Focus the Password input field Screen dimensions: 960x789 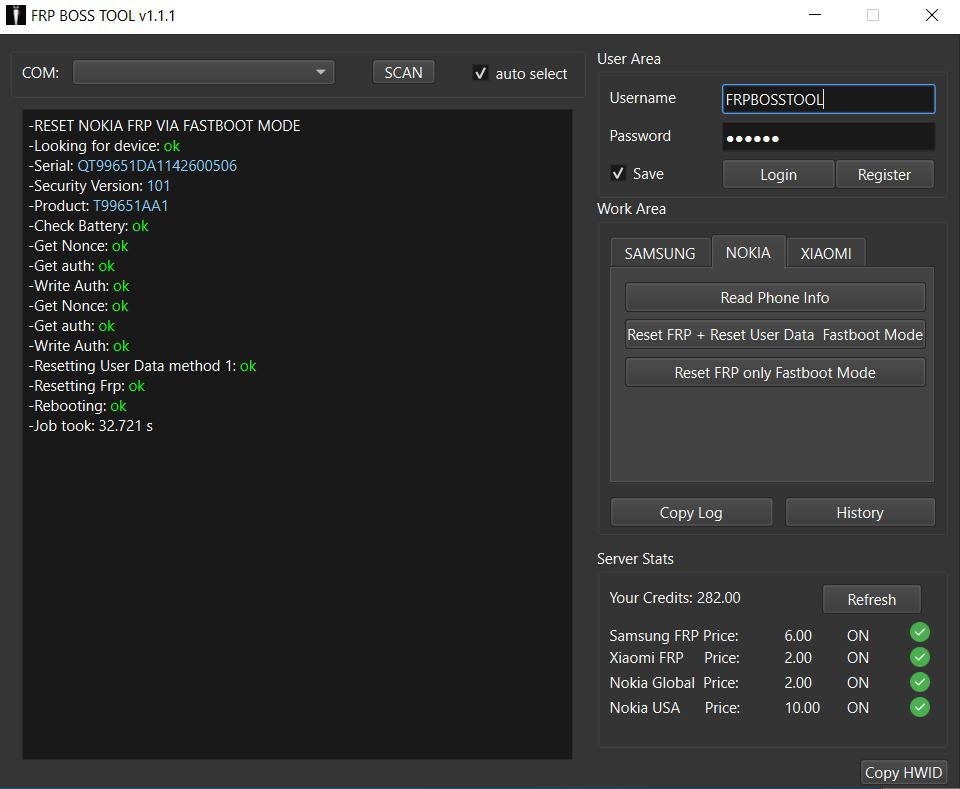(x=828, y=137)
